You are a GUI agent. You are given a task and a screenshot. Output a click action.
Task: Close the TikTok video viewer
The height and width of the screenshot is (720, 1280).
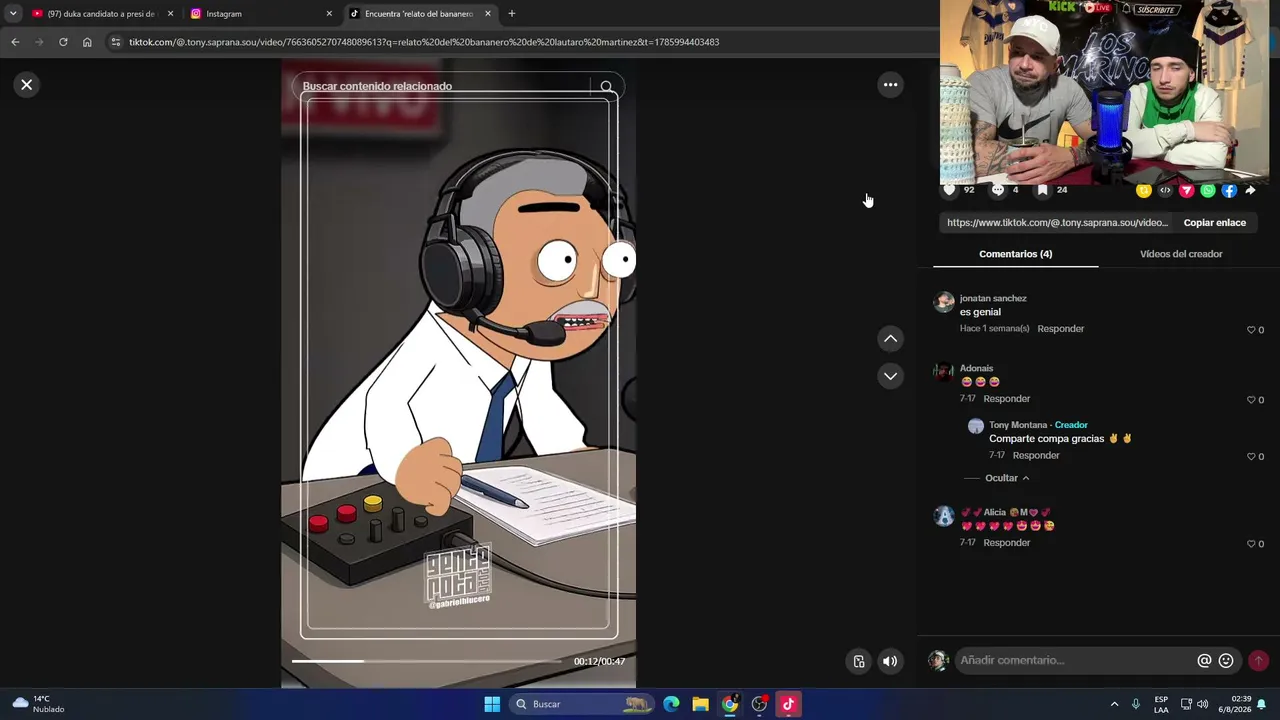pyautogui.click(x=27, y=85)
